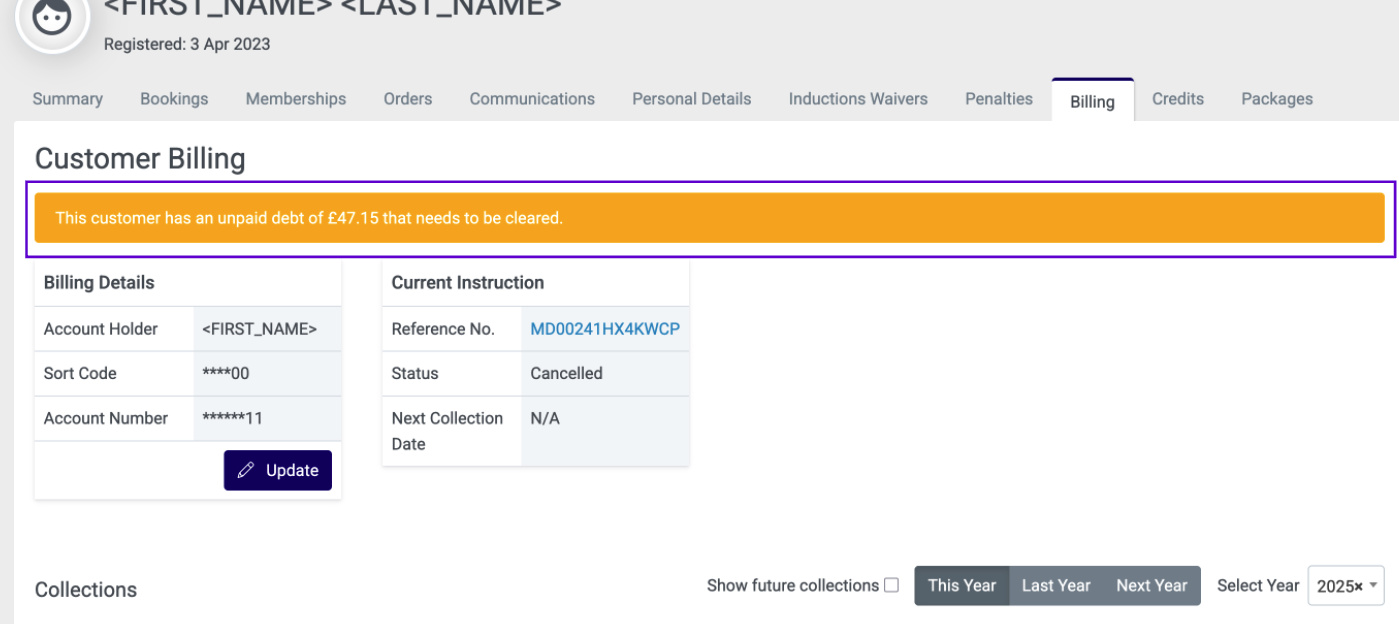Select the Personal Details tab

coord(691,99)
